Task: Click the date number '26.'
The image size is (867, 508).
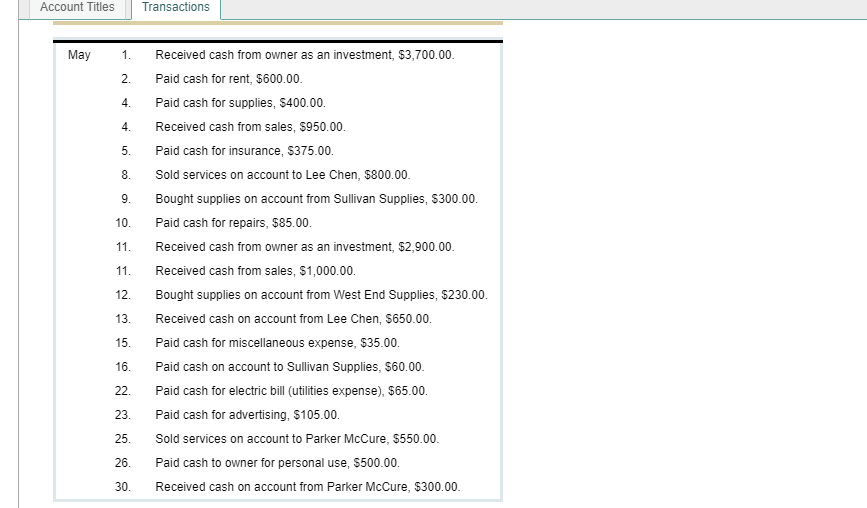Action: pos(123,463)
